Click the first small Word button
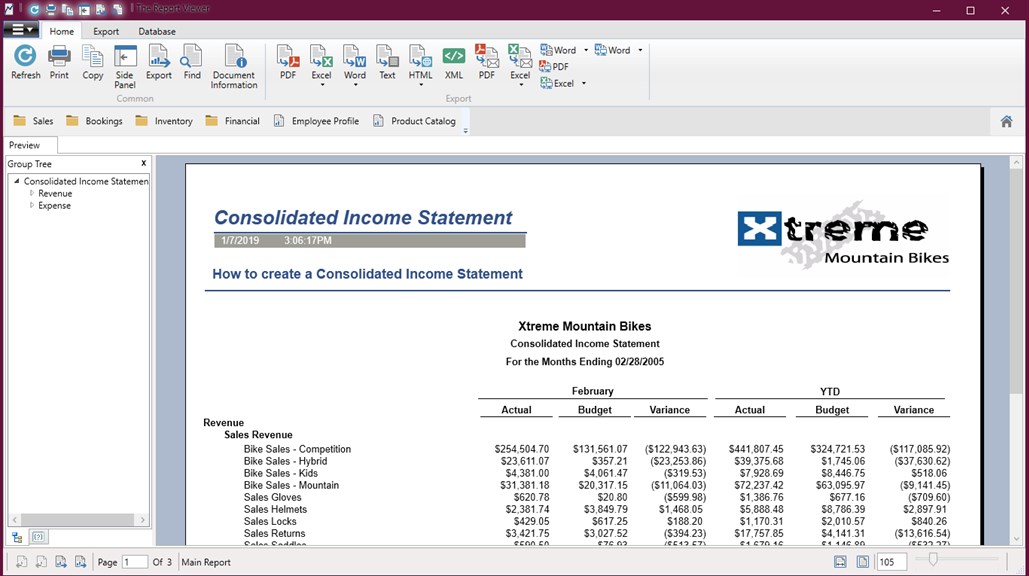1029x576 pixels. click(x=558, y=50)
